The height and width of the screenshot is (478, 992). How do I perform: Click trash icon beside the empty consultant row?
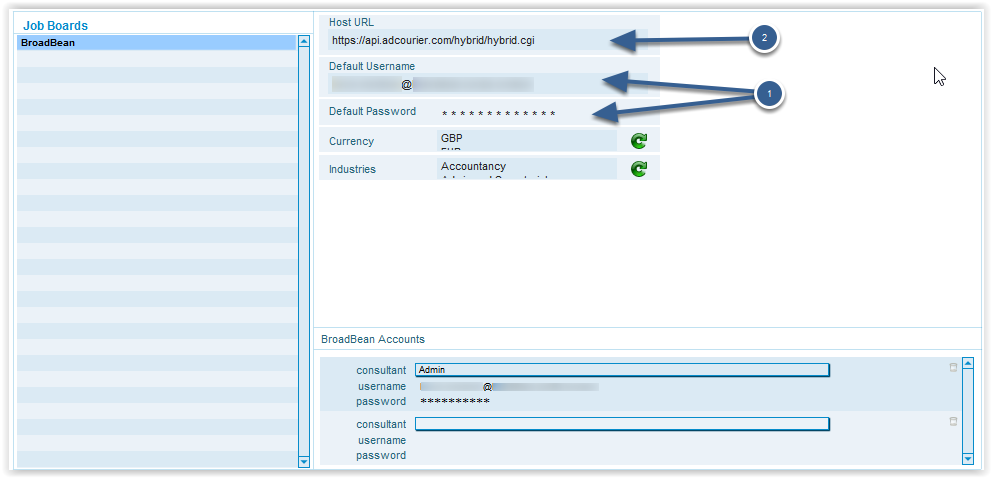pos(953,421)
